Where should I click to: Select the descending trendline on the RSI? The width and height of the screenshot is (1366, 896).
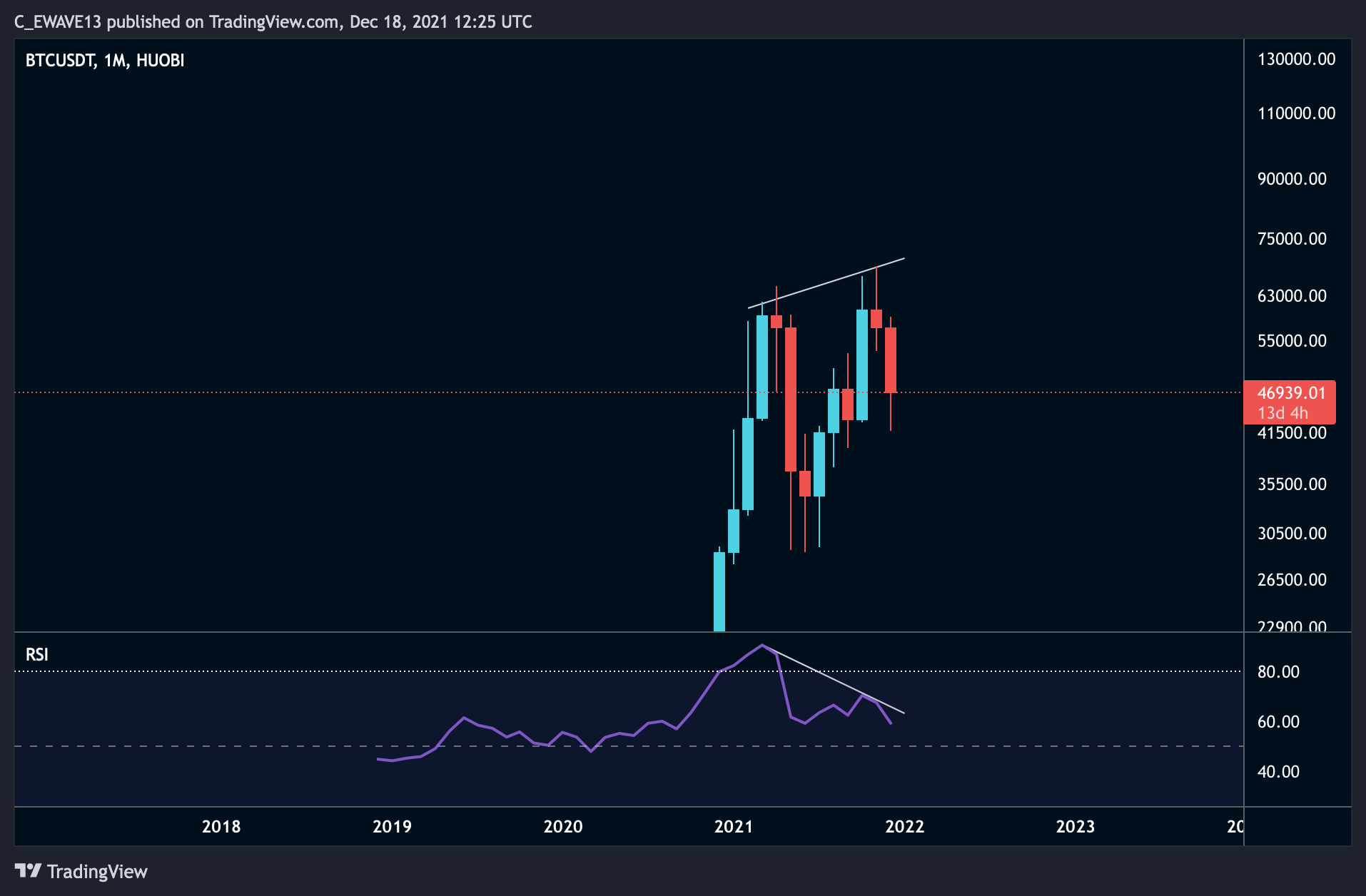point(834,679)
